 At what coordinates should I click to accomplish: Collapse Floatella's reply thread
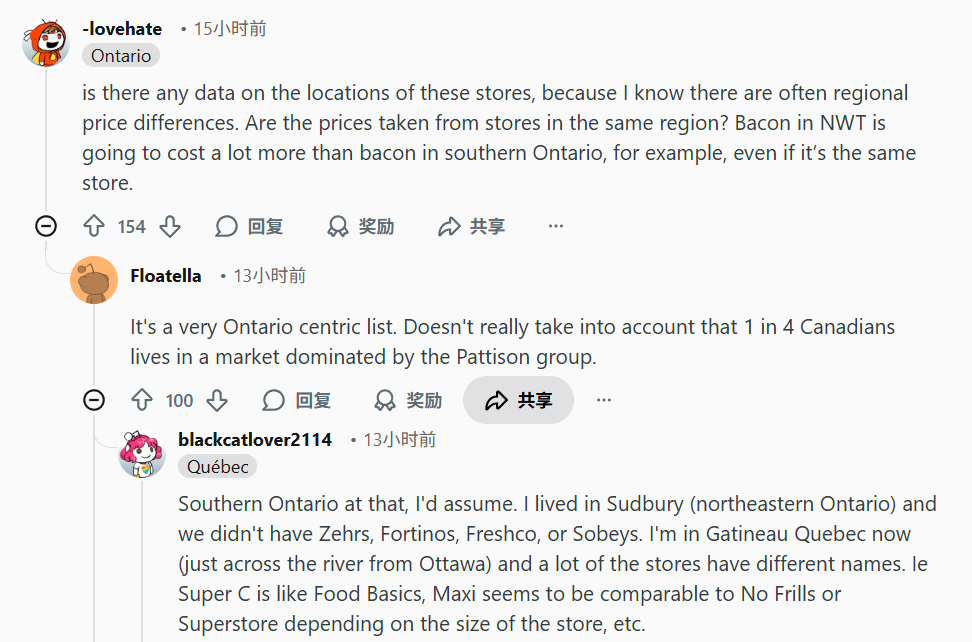tap(94, 401)
